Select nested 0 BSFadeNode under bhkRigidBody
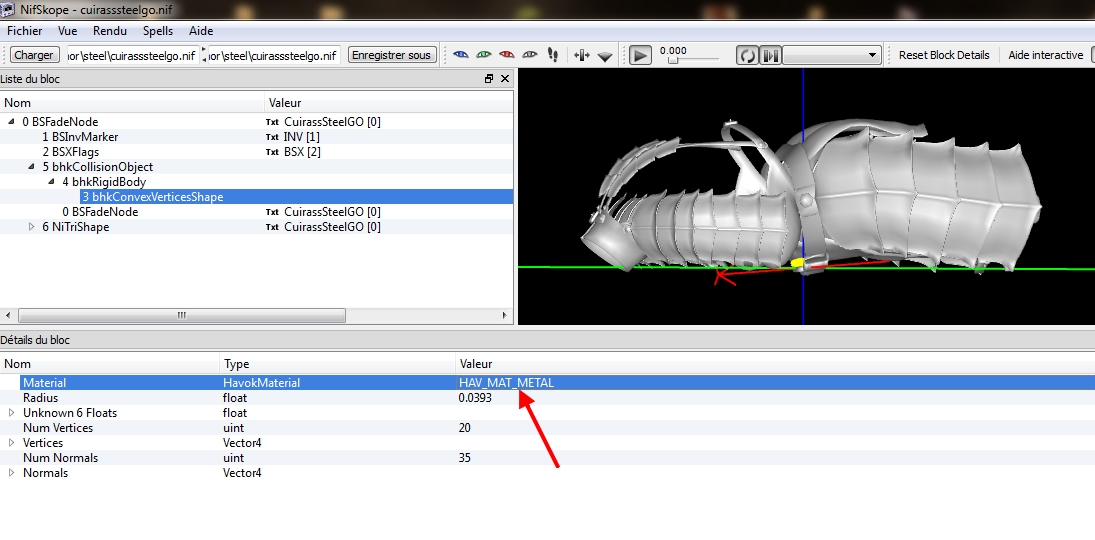 [x=100, y=212]
